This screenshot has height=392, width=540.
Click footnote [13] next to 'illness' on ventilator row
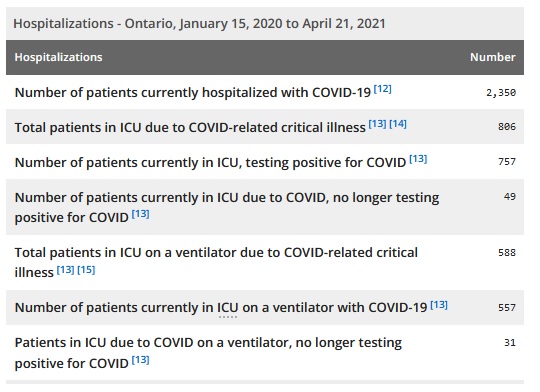pyautogui.click(x=65, y=269)
